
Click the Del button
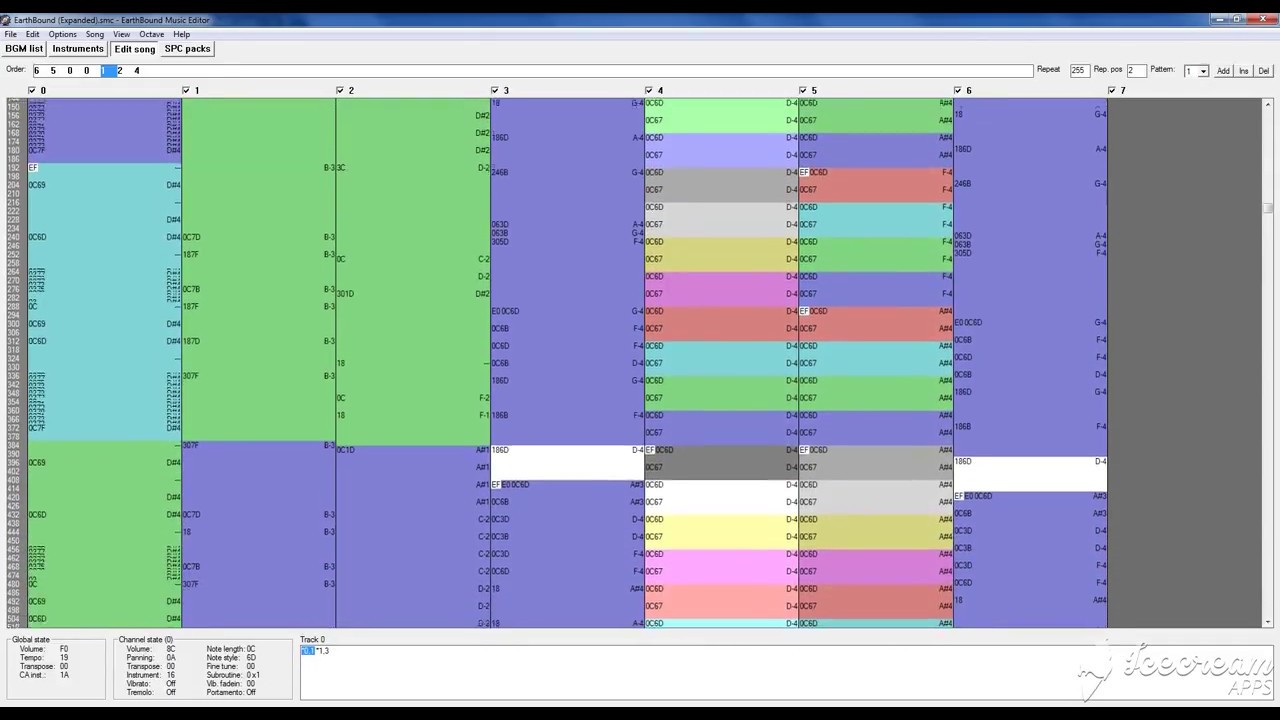tap(1263, 71)
